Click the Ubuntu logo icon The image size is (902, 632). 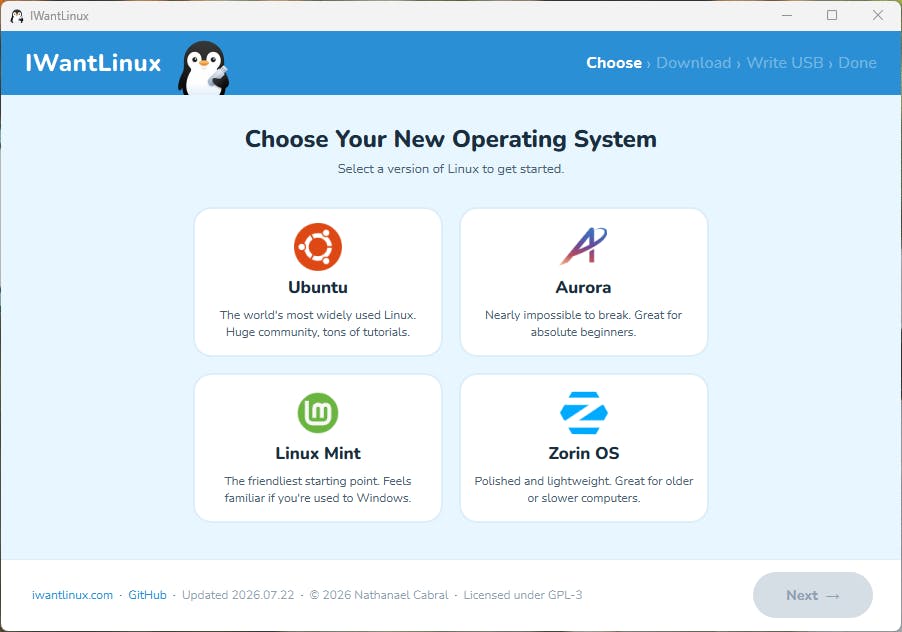pos(318,247)
